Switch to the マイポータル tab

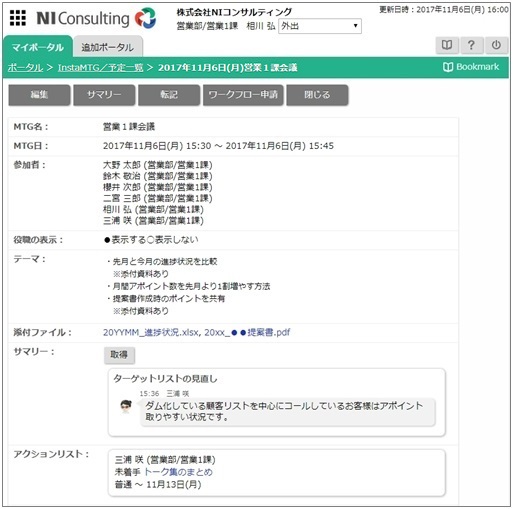(38, 47)
